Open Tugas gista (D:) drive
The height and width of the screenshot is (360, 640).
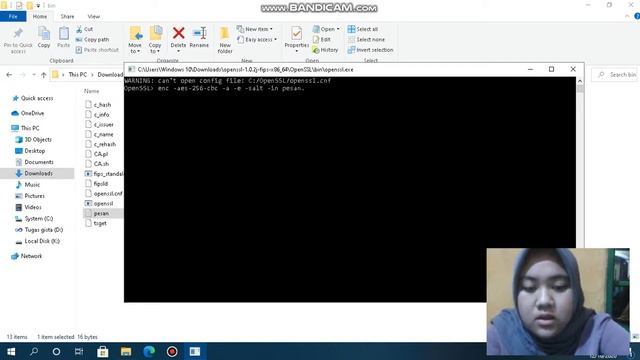(39, 230)
